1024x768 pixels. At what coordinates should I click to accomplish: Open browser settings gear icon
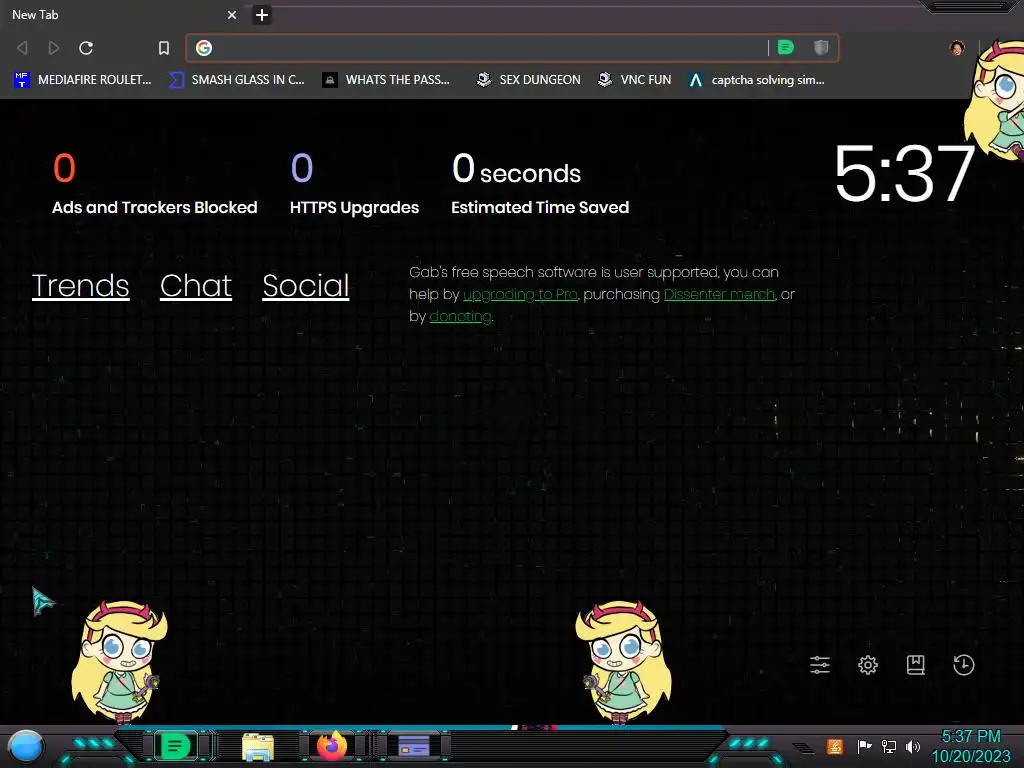pos(868,665)
